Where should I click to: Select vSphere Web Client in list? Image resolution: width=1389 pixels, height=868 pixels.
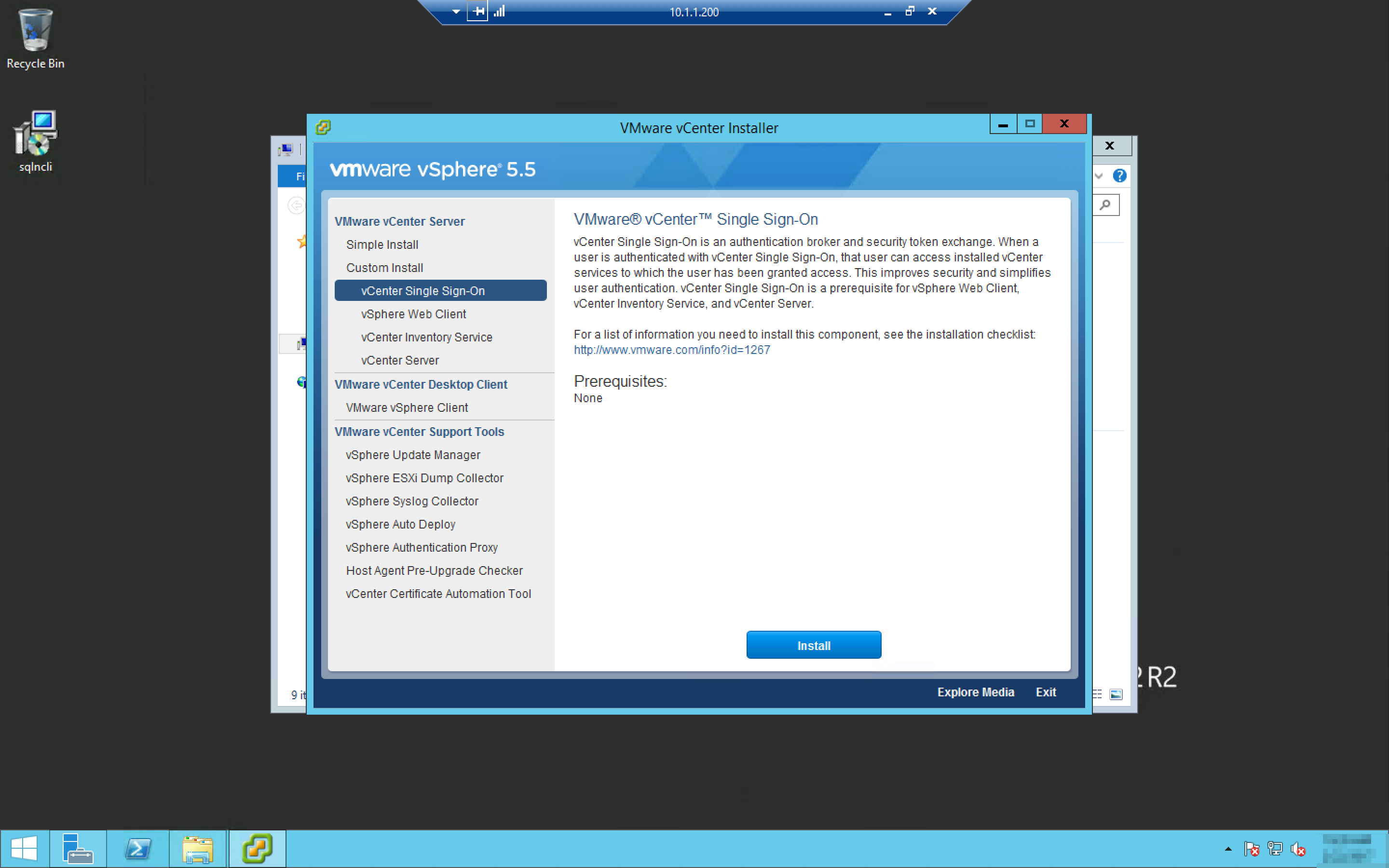pos(413,314)
